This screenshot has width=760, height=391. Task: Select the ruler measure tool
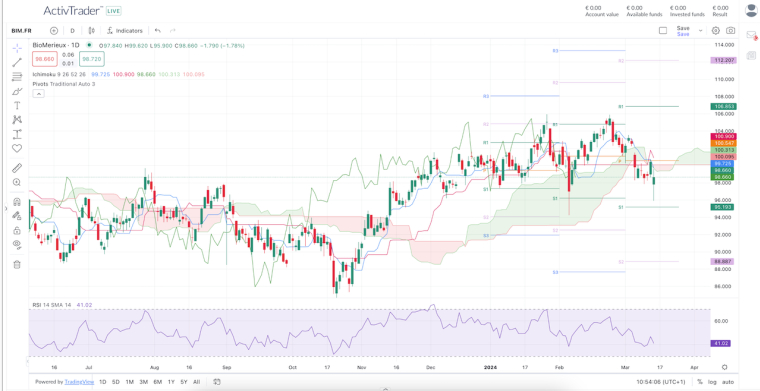click(17, 168)
